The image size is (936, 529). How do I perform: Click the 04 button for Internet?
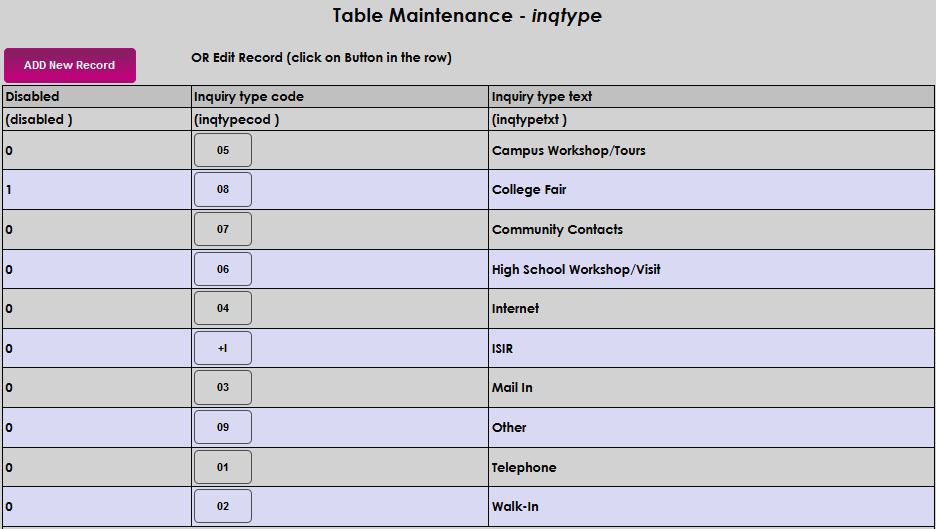pyautogui.click(x=223, y=308)
